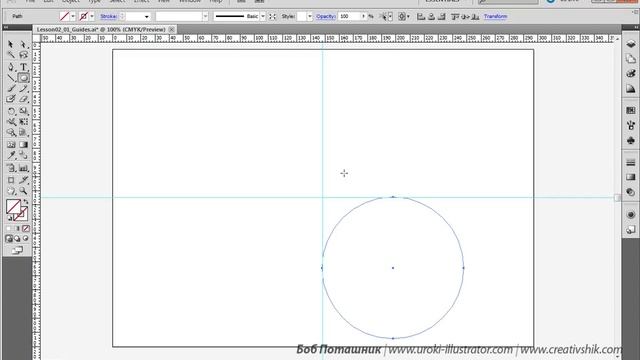The width and height of the screenshot is (640, 360).
Task: Select the Lasso tool
Action: (x=24, y=55)
